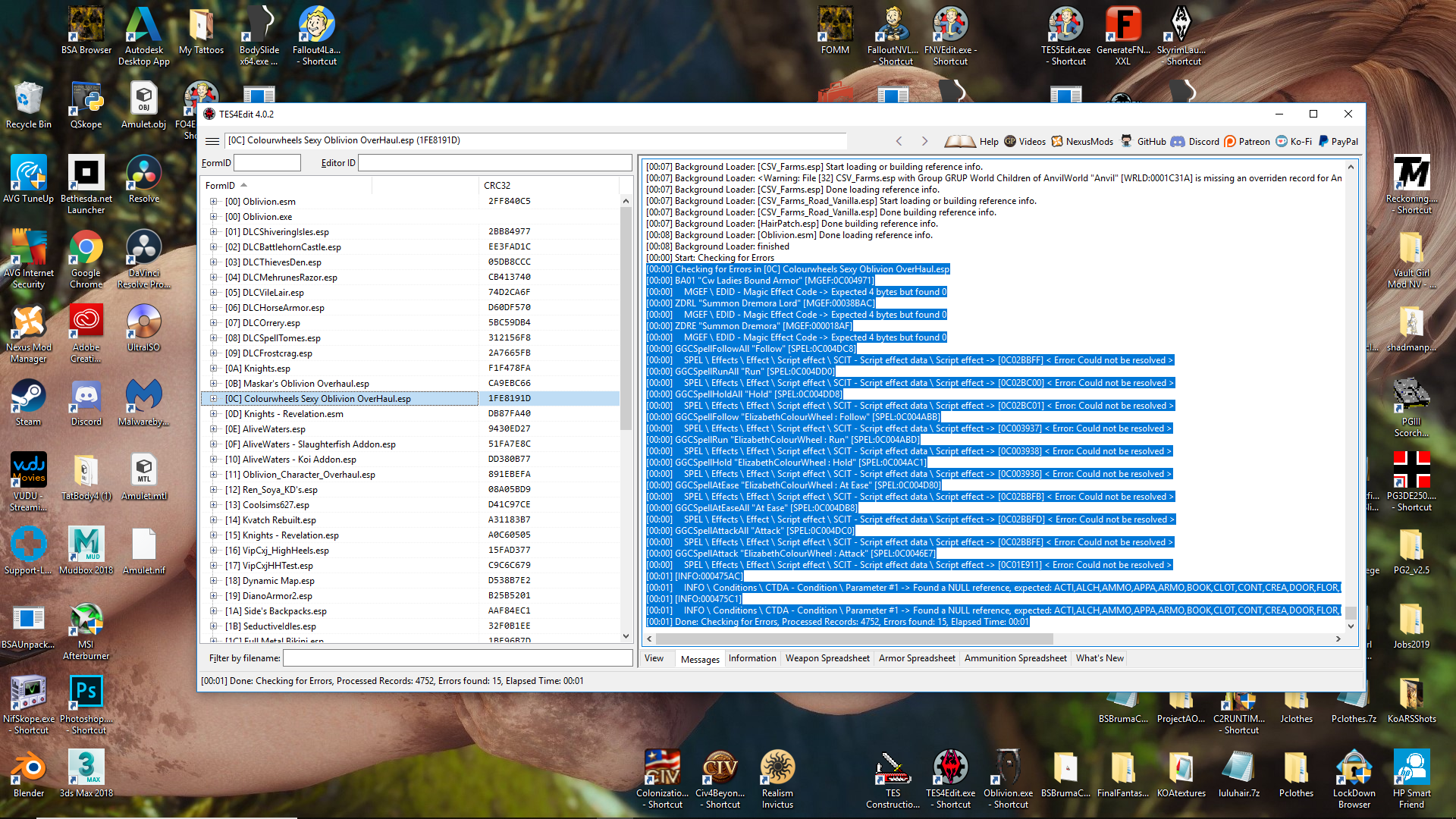Open the Videos link

click(x=1025, y=141)
